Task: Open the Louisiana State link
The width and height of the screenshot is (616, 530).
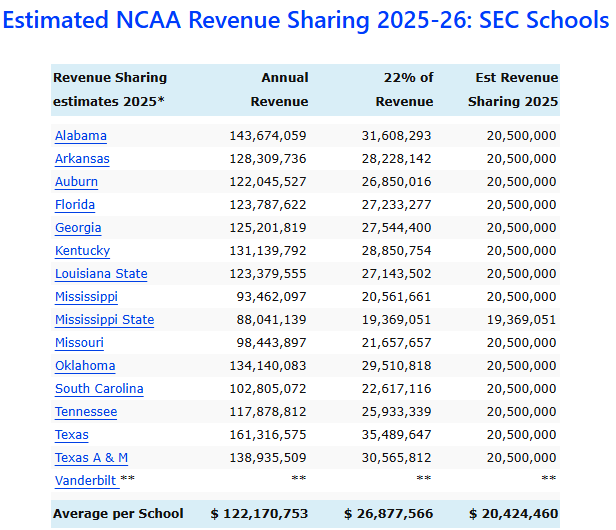Action: click(x=101, y=274)
